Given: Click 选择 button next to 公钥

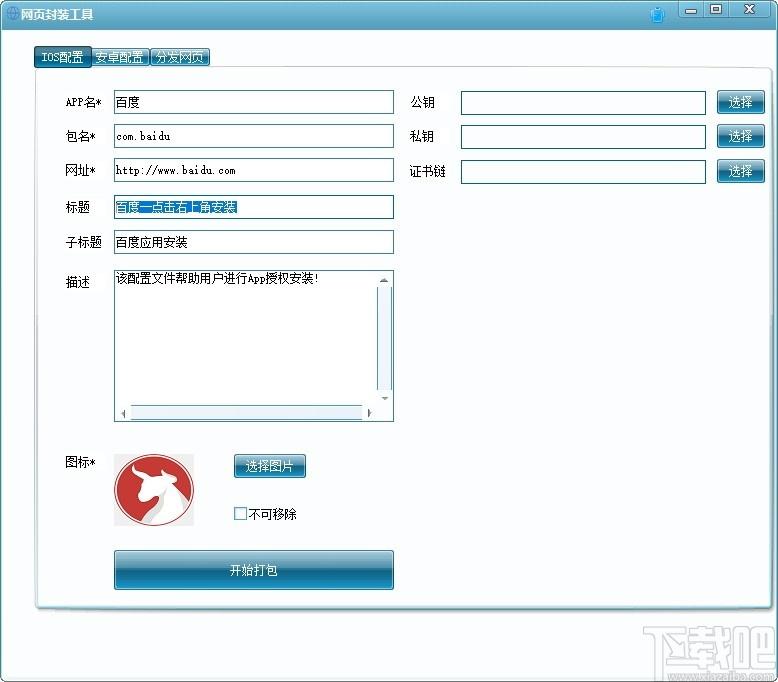Looking at the screenshot, I should point(740,102).
